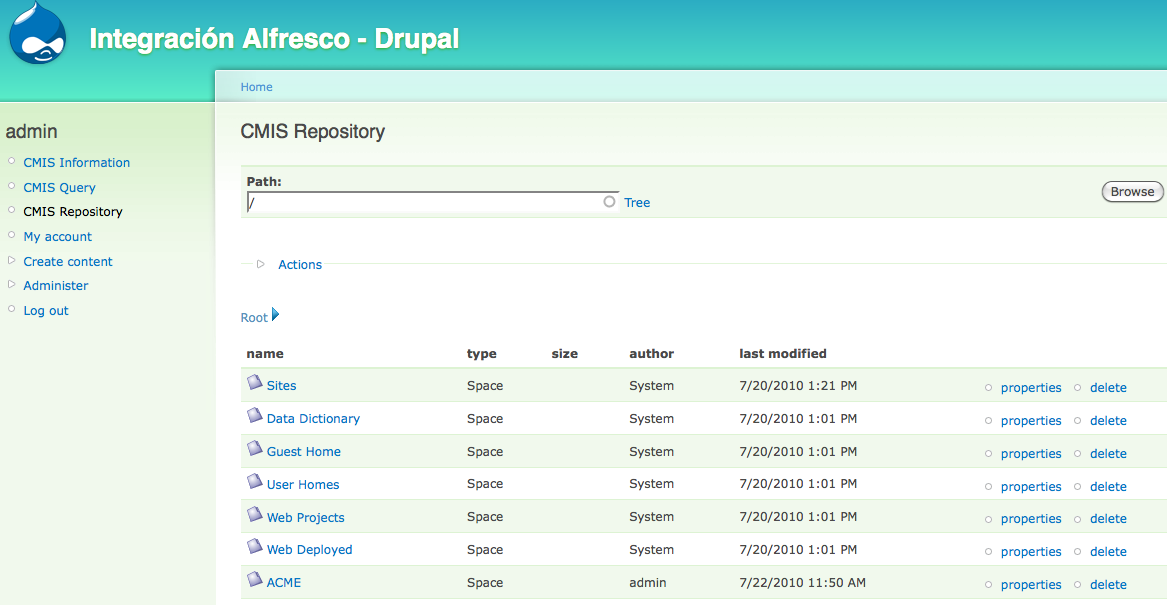The height and width of the screenshot is (605, 1167).
Task: Click the '7/22/2010 11:50 AM' date cell
Action: [x=802, y=583]
